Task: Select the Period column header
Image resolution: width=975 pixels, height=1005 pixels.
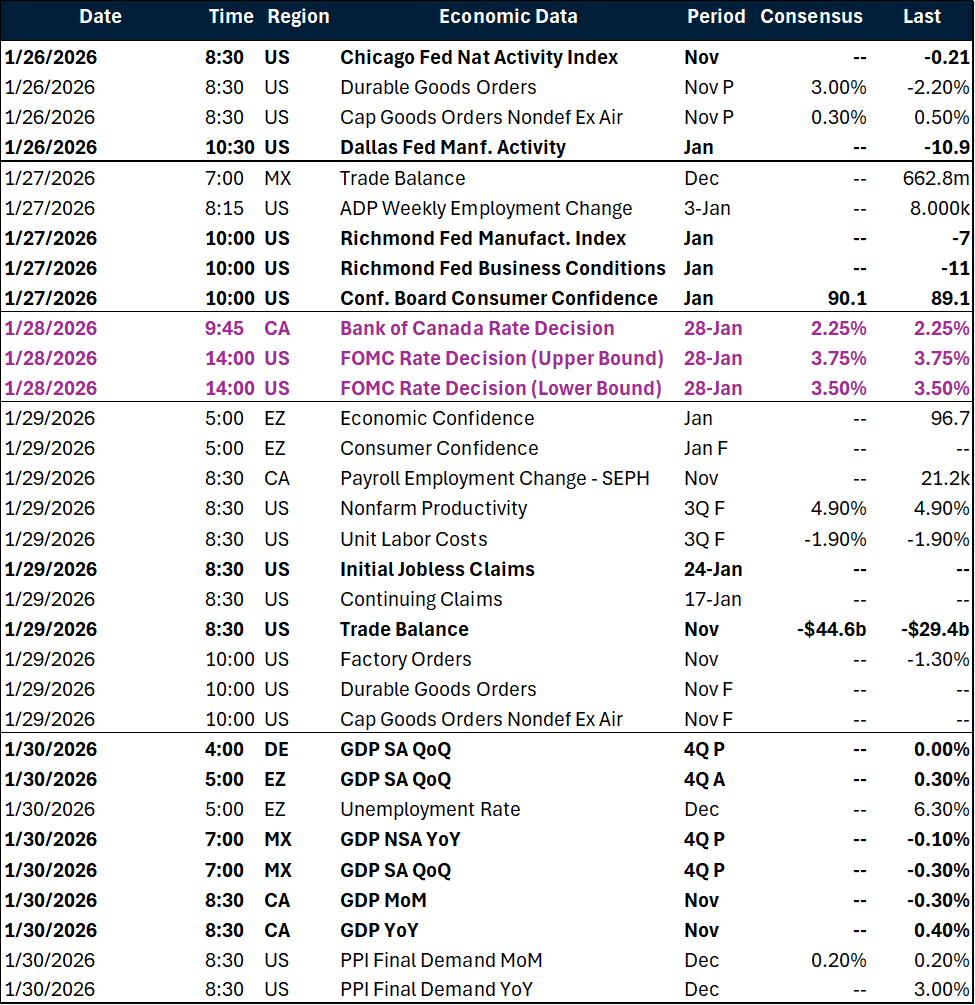Action: pos(716,17)
